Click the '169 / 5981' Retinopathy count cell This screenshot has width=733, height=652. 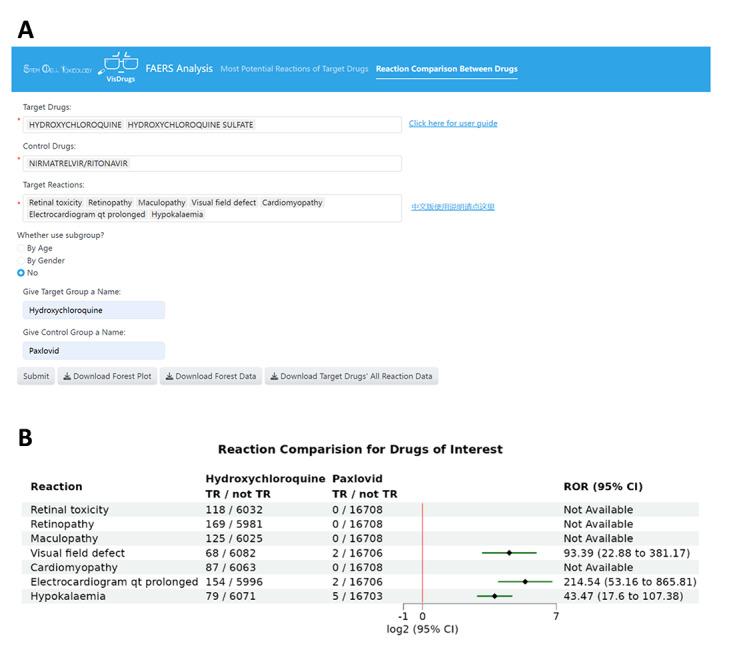coord(234,524)
